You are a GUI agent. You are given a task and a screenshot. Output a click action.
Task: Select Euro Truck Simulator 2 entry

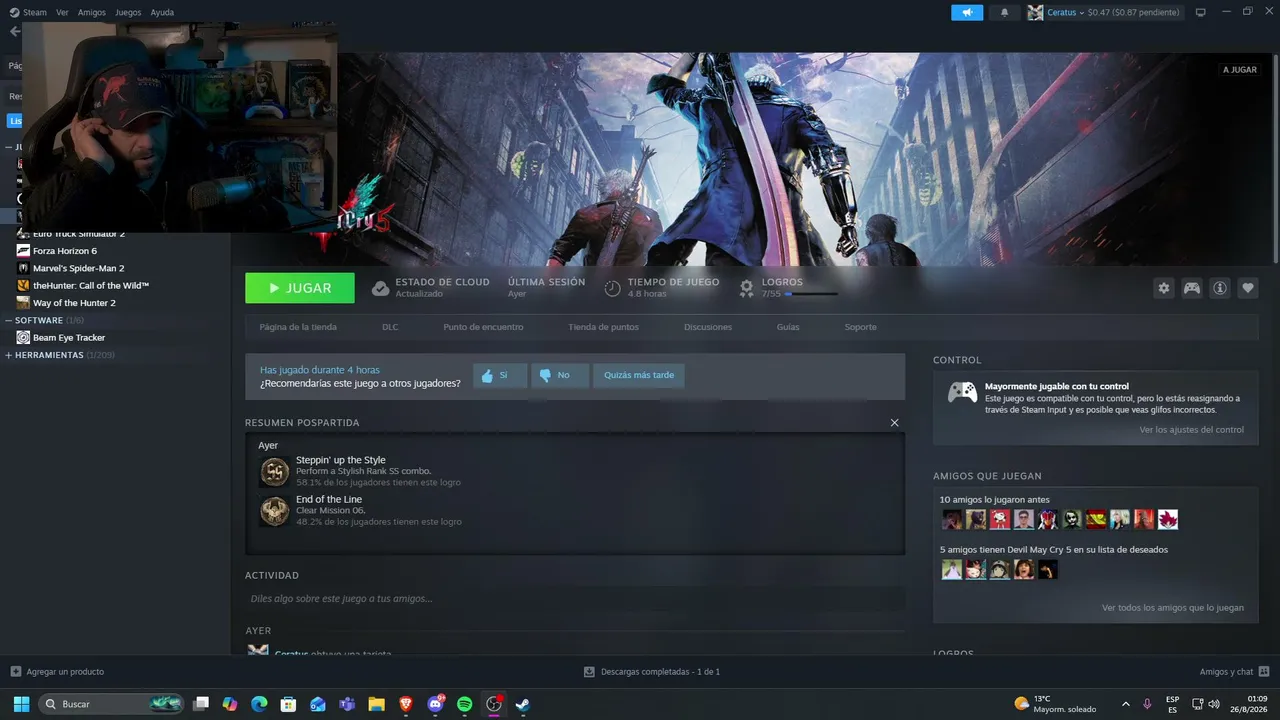[79, 234]
